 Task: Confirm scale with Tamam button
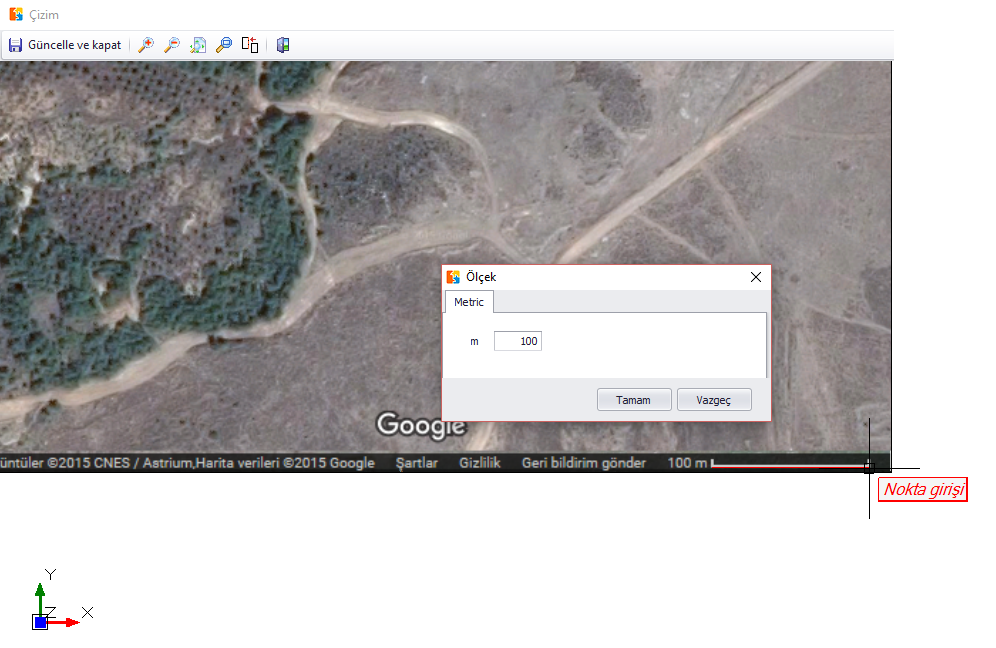(x=633, y=400)
